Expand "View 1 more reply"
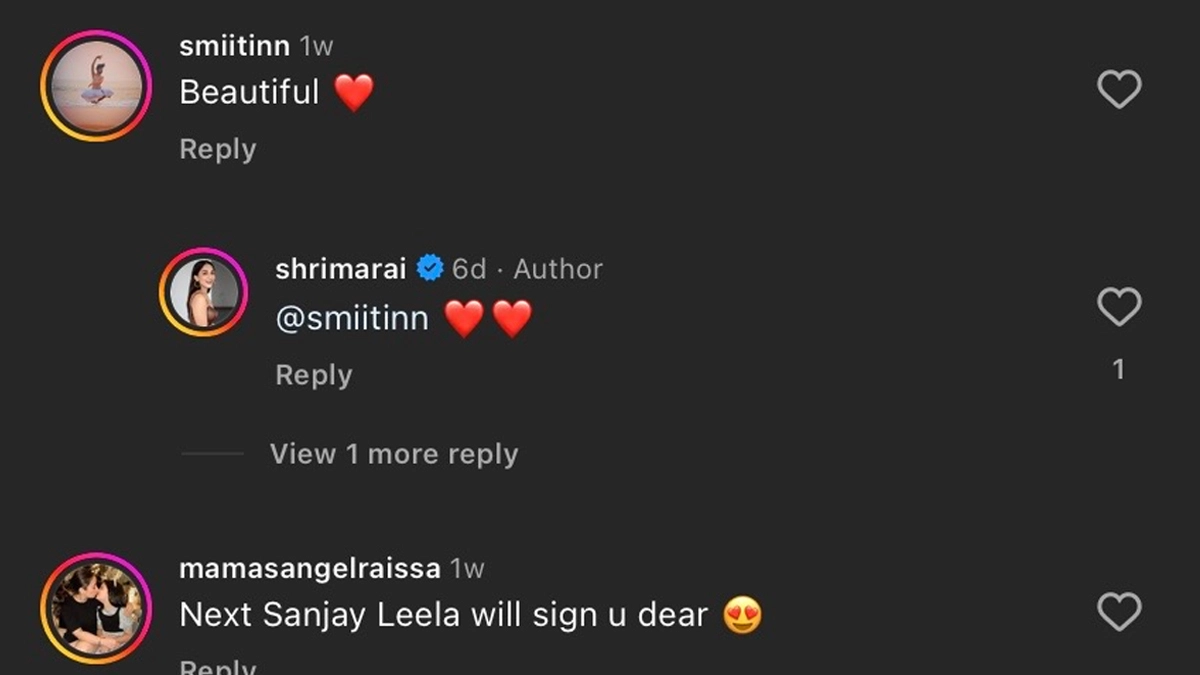This screenshot has width=1200, height=675. [394, 454]
